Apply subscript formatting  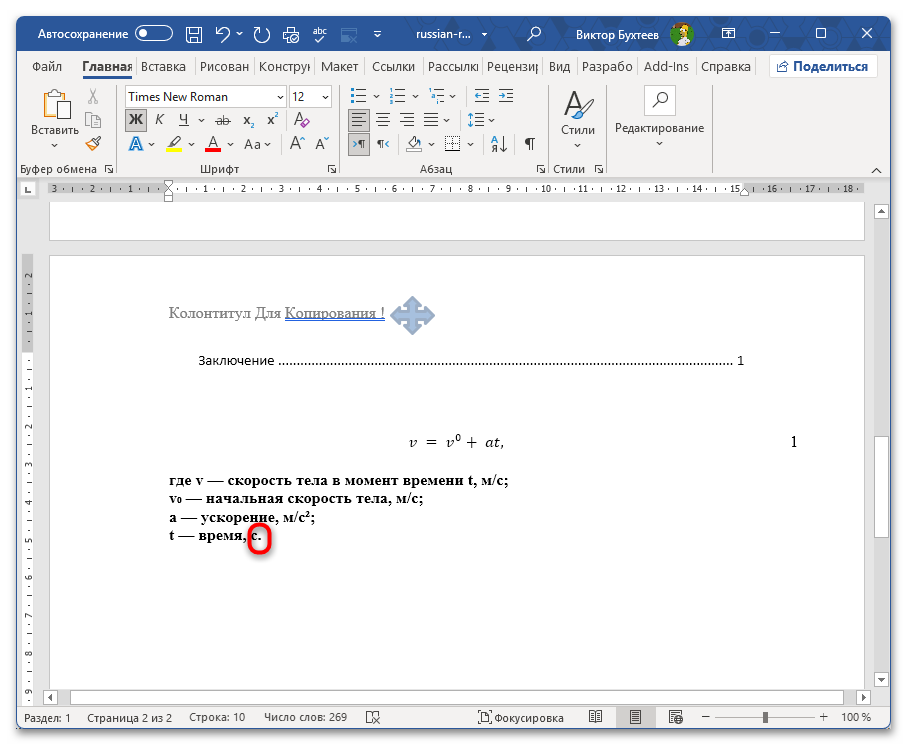(249, 120)
